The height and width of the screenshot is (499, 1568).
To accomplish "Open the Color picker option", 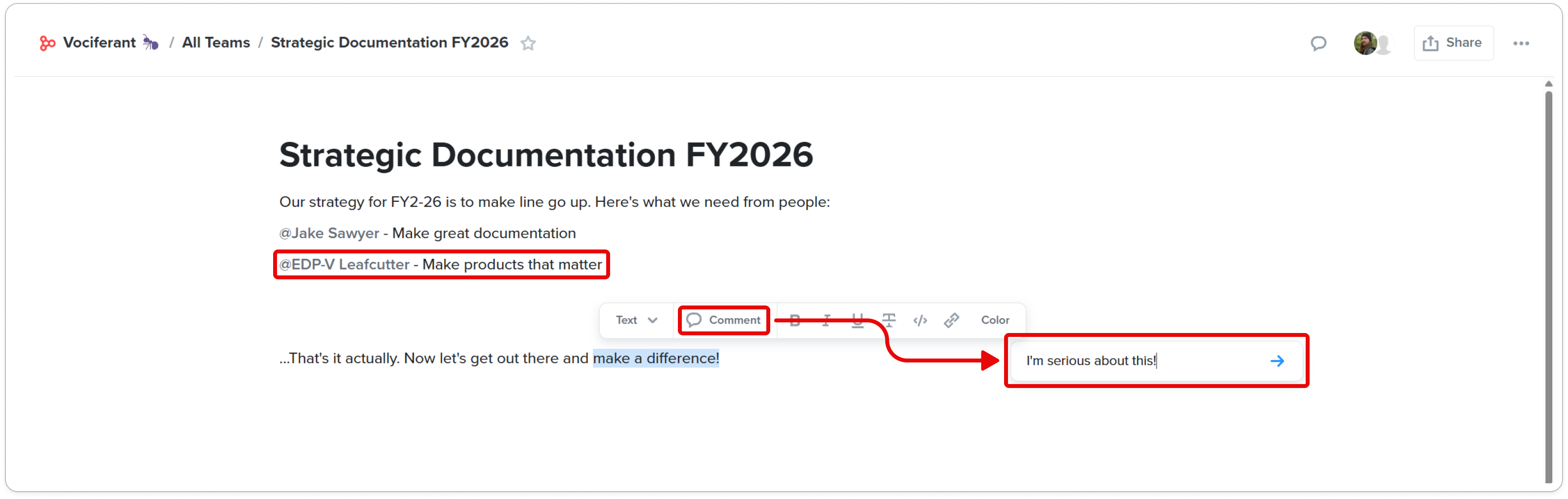I will (995, 320).
